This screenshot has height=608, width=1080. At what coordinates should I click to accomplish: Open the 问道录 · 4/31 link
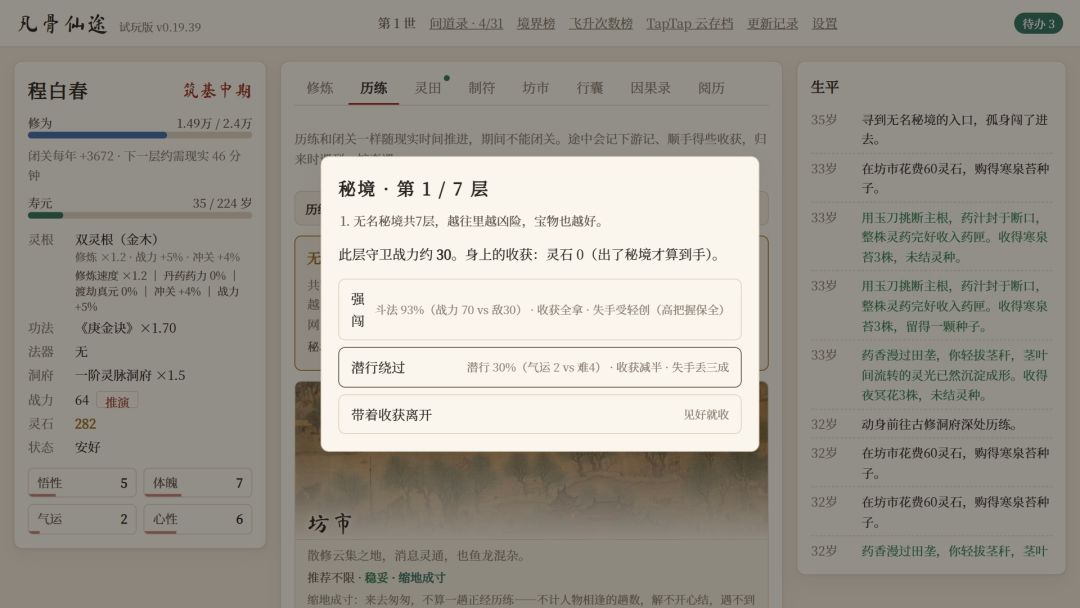tap(466, 23)
